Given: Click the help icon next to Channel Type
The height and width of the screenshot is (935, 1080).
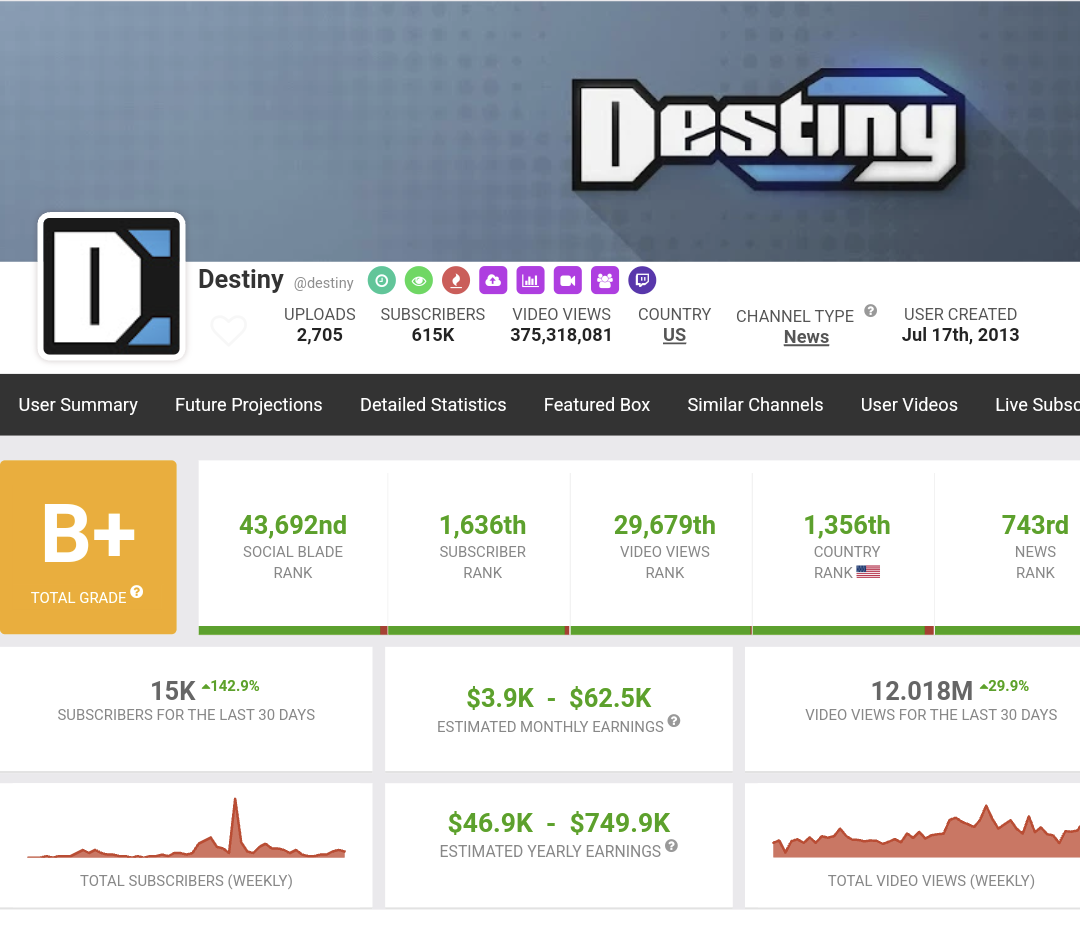Looking at the screenshot, I should (871, 311).
